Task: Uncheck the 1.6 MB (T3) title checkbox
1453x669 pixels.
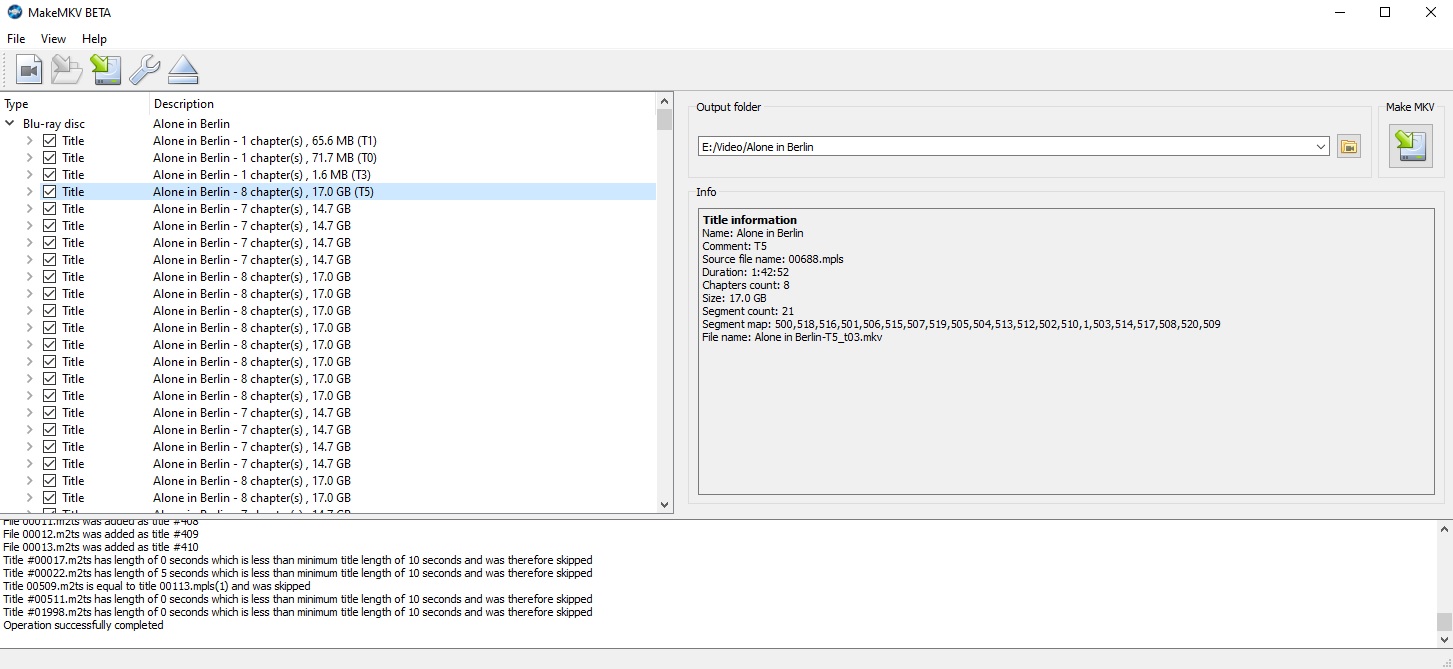Action: (50, 175)
